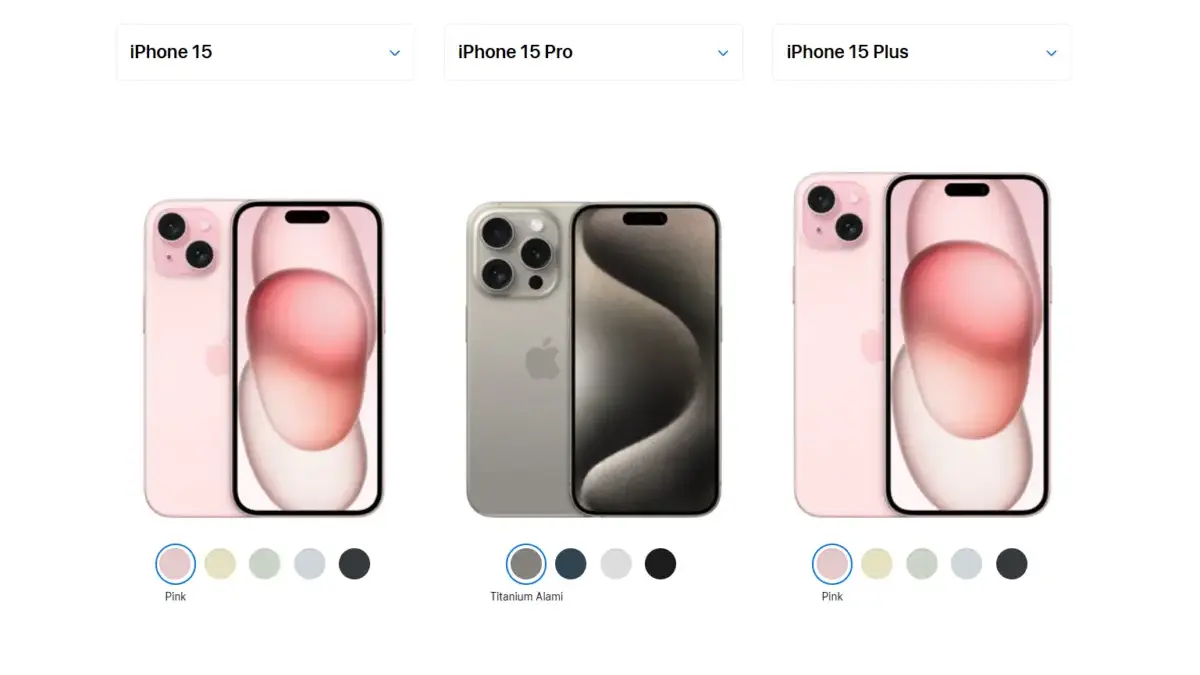Click the iPhone 15 Pro titanium product image

(x=593, y=359)
